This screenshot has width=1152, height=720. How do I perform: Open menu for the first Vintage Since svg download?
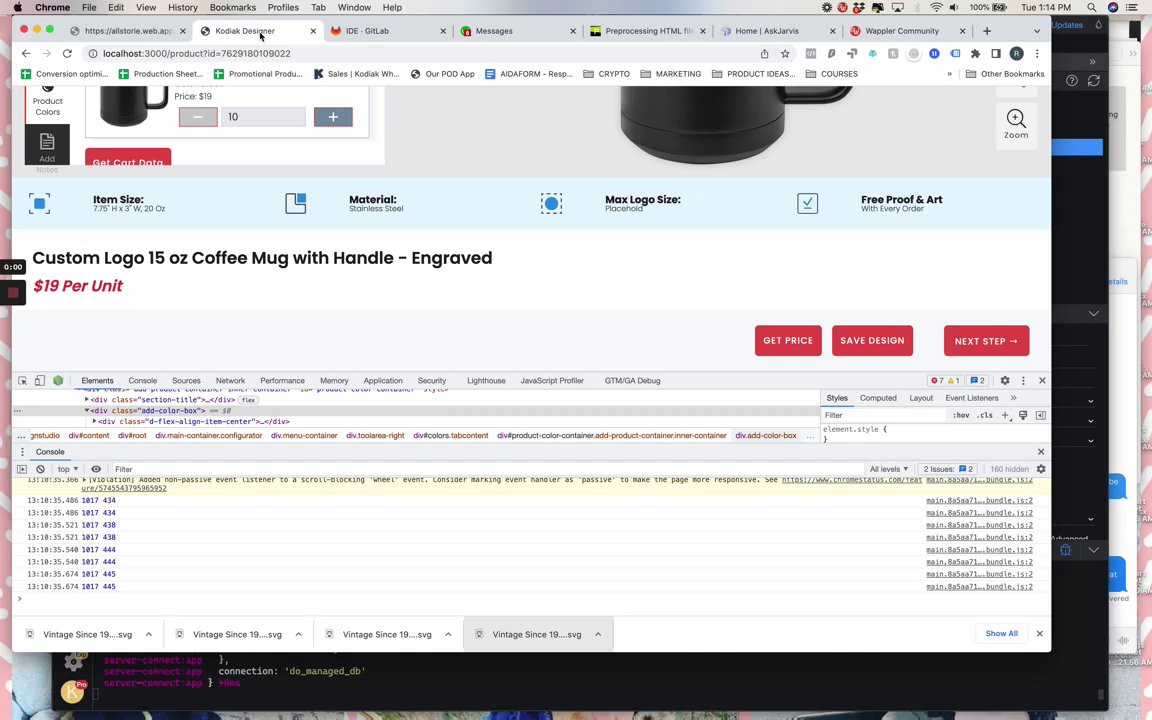click(x=148, y=634)
